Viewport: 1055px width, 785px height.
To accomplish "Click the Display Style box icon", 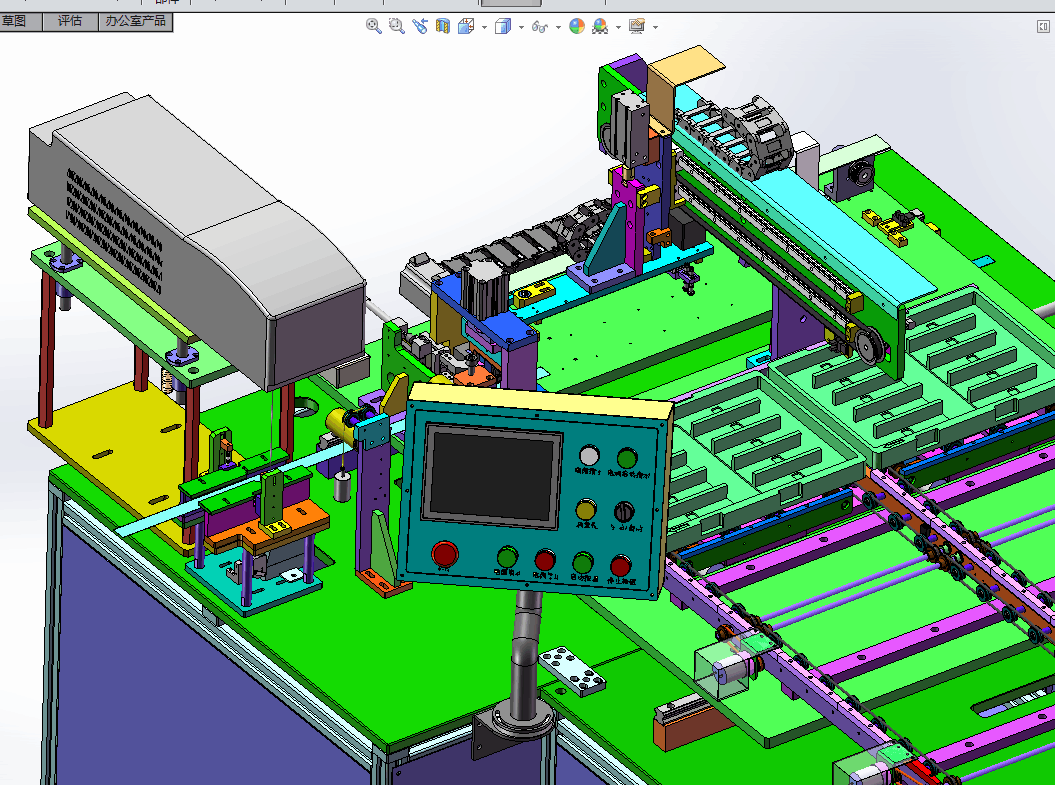I will [x=503, y=26].
